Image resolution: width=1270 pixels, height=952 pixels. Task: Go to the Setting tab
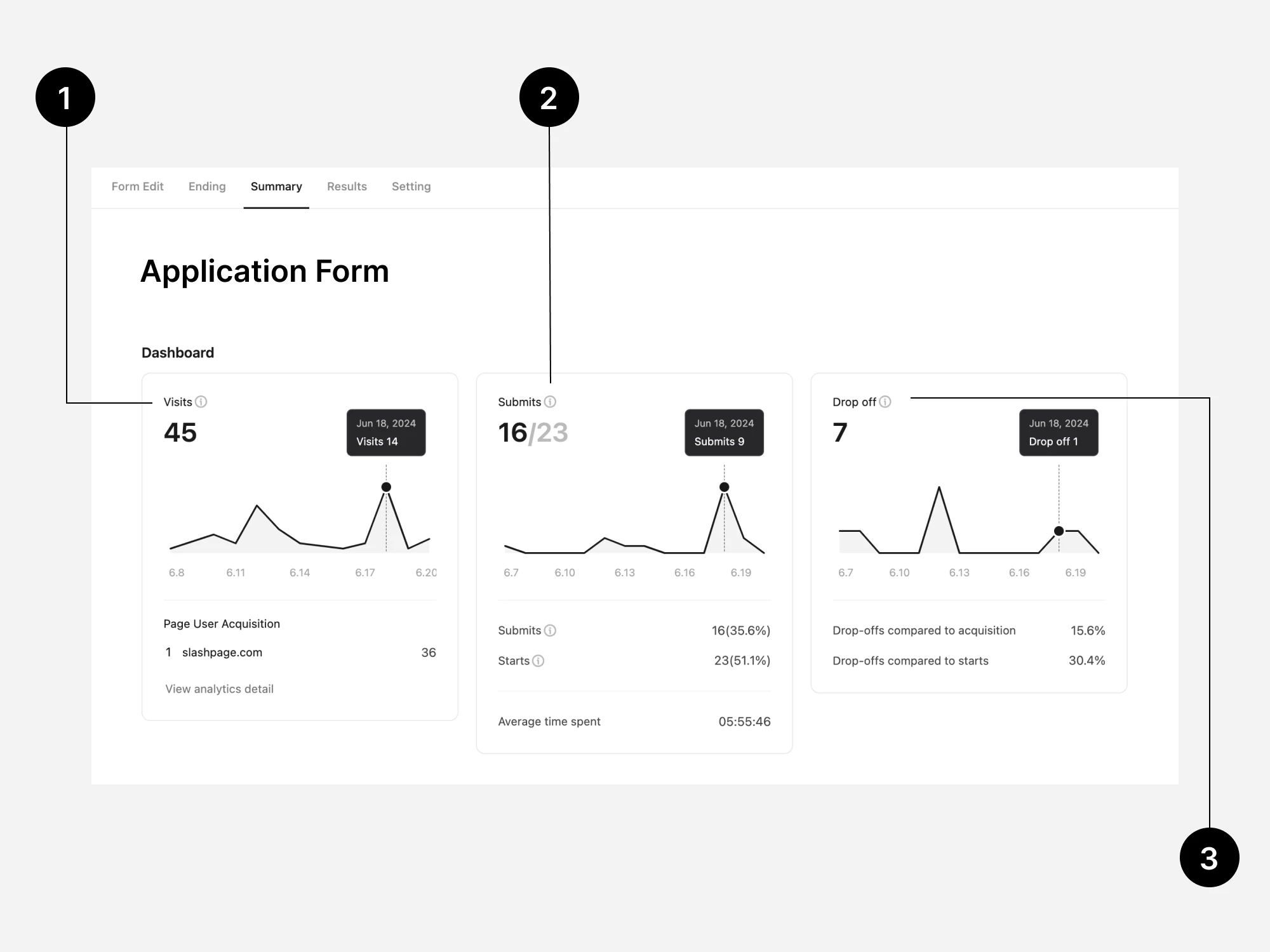411,187
